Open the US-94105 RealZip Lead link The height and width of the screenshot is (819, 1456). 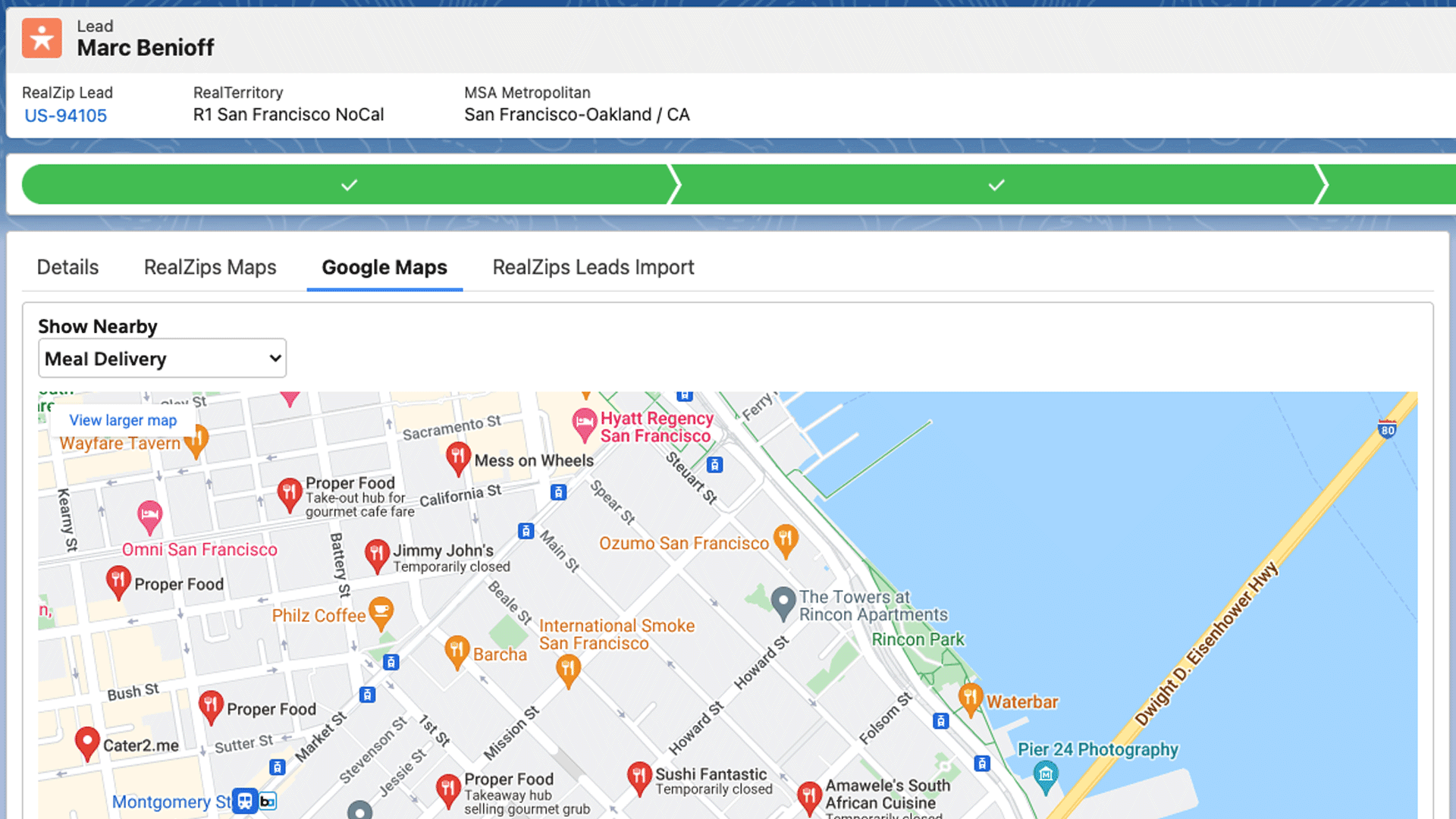pos(65,115)
